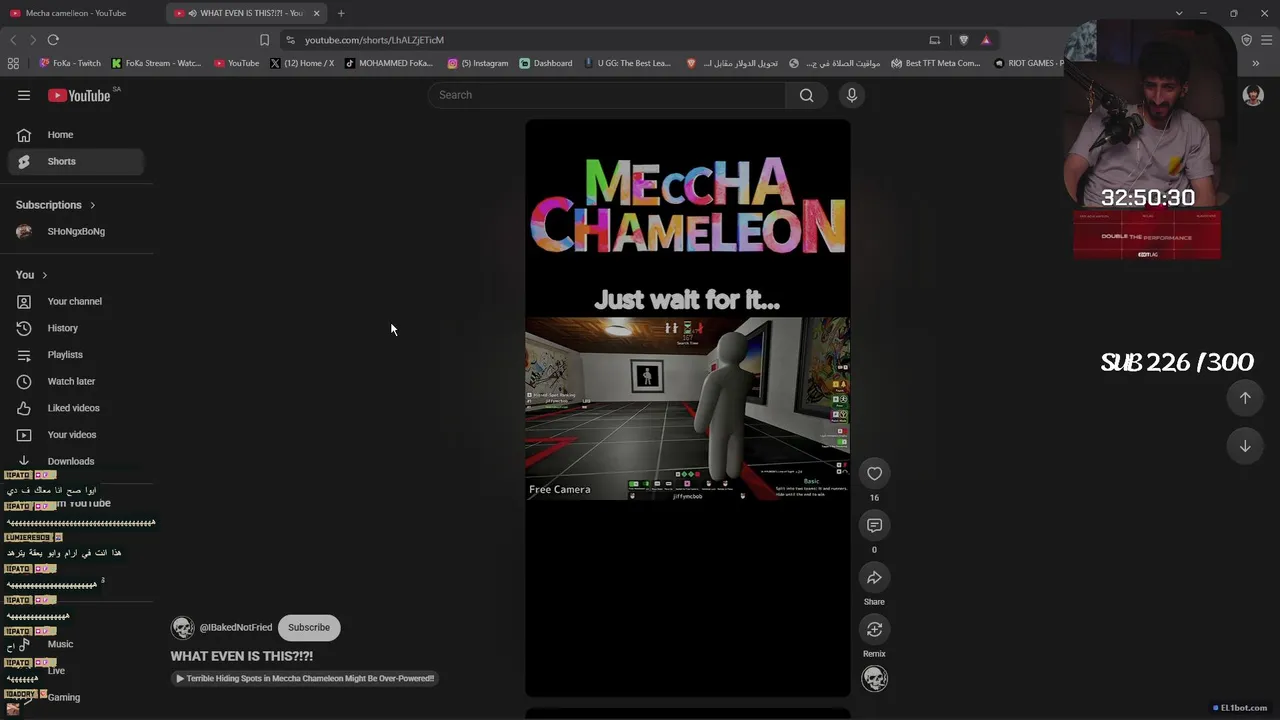Image resolution: width=1280 pixels, height=720 pixels.
Task: Show more bookmarks with the overflow chevron
Action: click(1256, 63)
